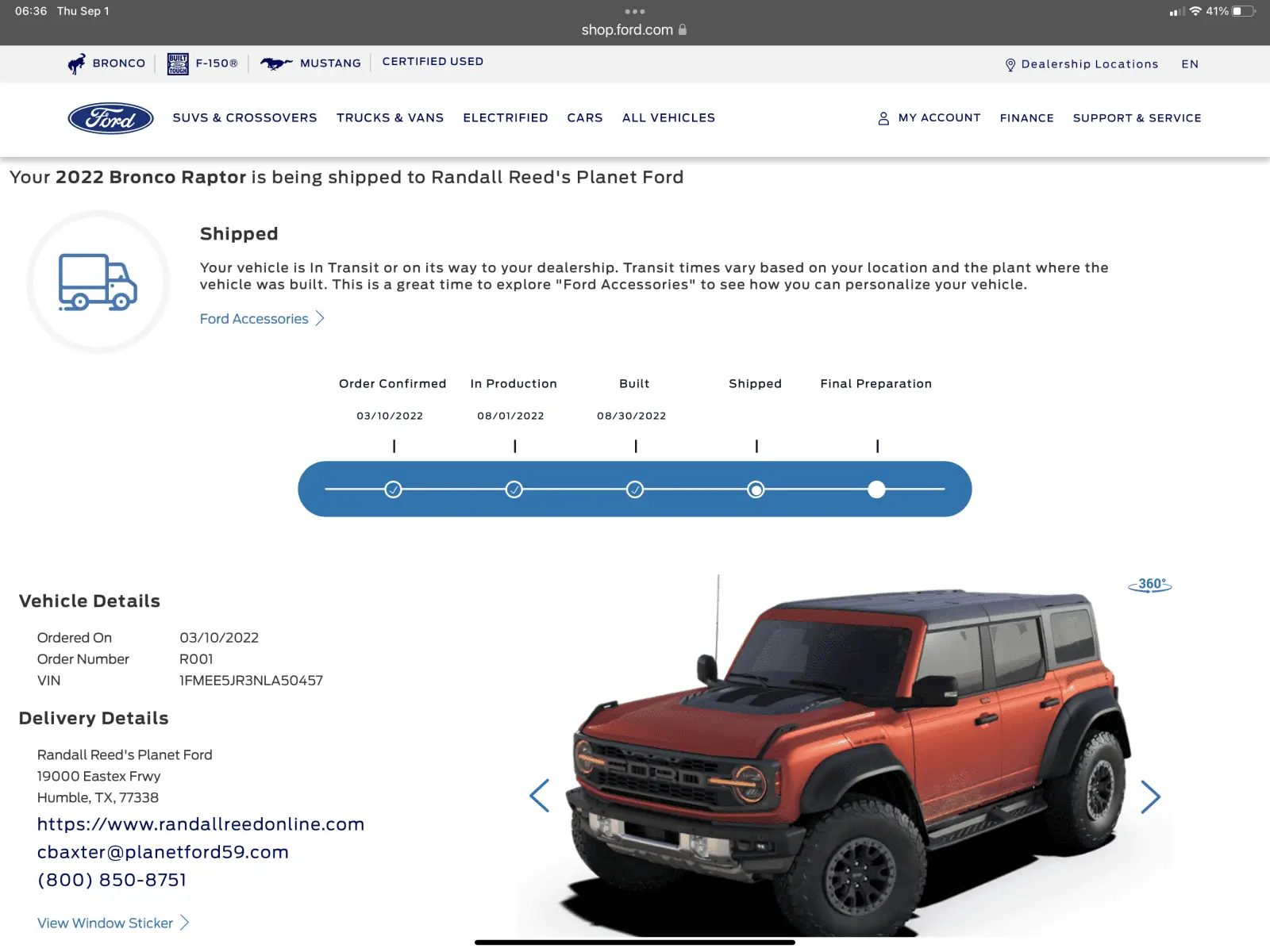This screenshot has height=952, width=1270.
Task: Open BRONCO in the top bar
Action: pos(119,63)
